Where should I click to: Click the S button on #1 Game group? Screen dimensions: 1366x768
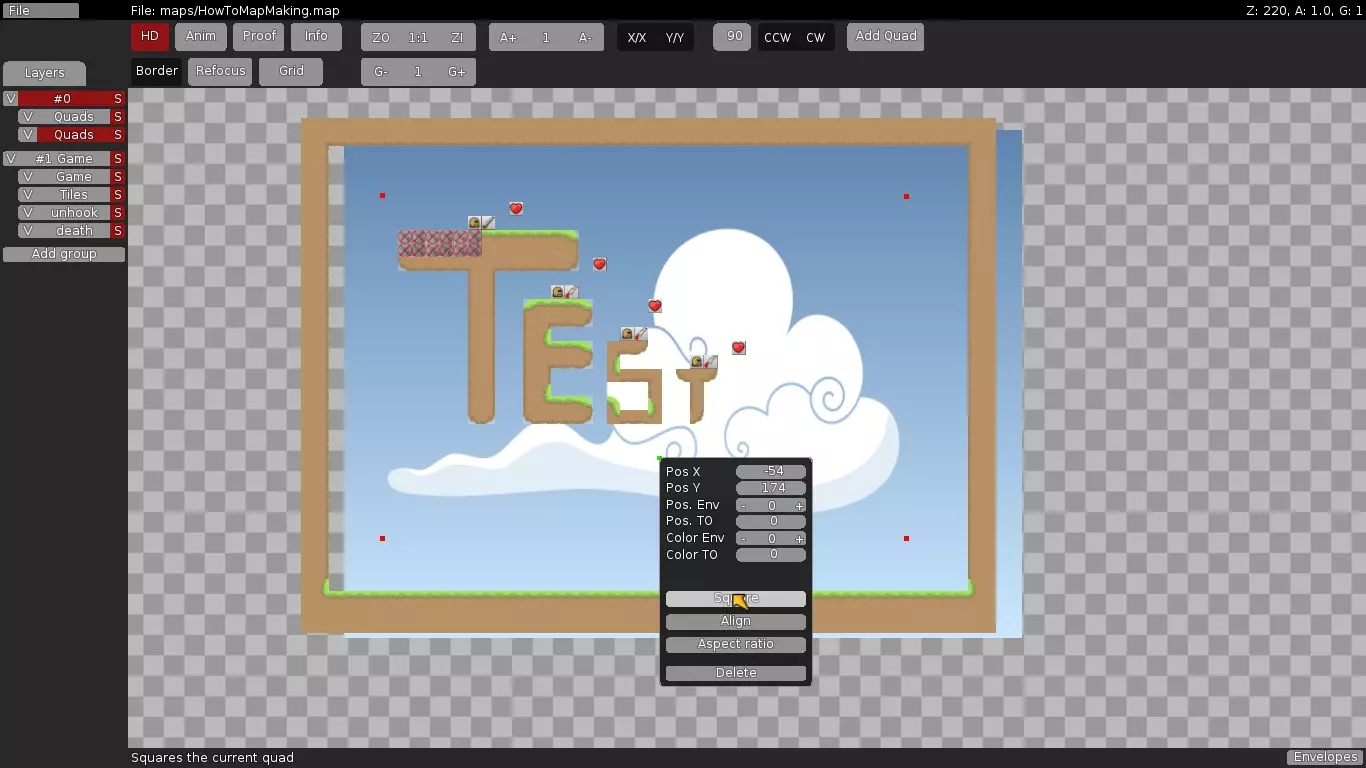[118, 159]
